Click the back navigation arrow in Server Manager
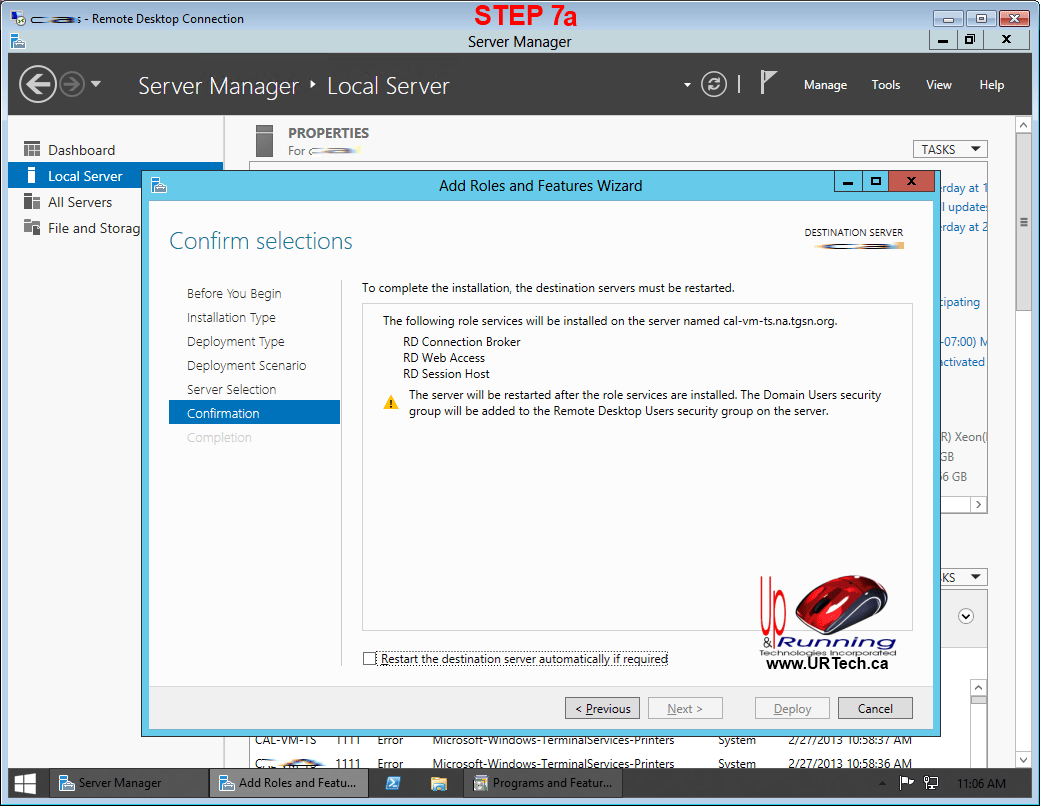1040x806 pixels. tap(38, 84)
